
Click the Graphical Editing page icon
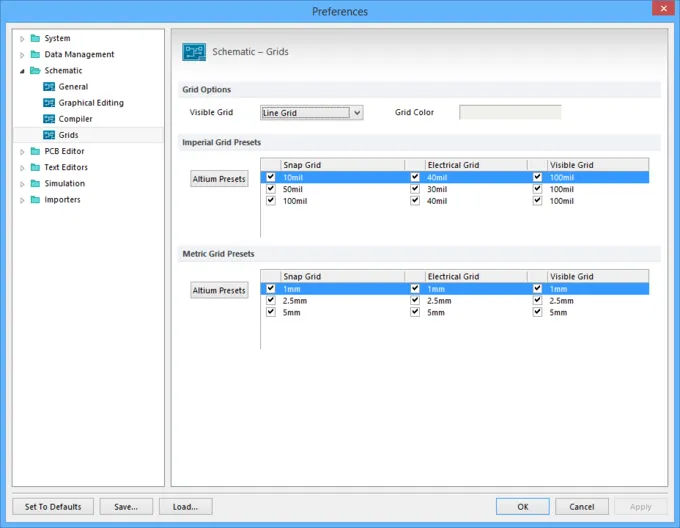tap(49, 103)
